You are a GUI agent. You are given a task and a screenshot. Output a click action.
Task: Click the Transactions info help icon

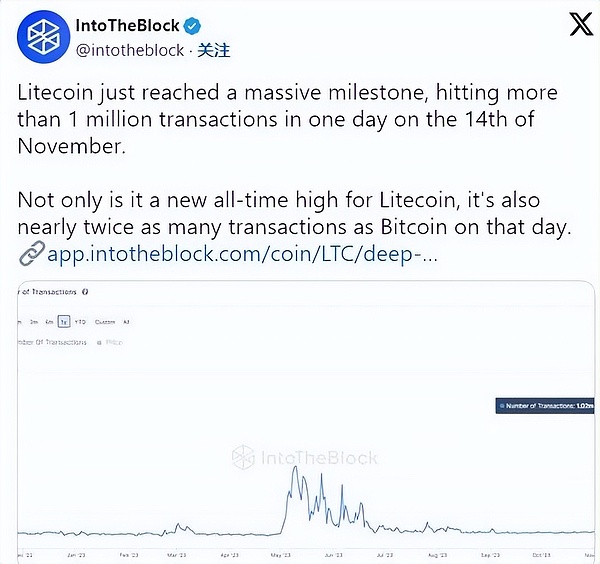85,292
